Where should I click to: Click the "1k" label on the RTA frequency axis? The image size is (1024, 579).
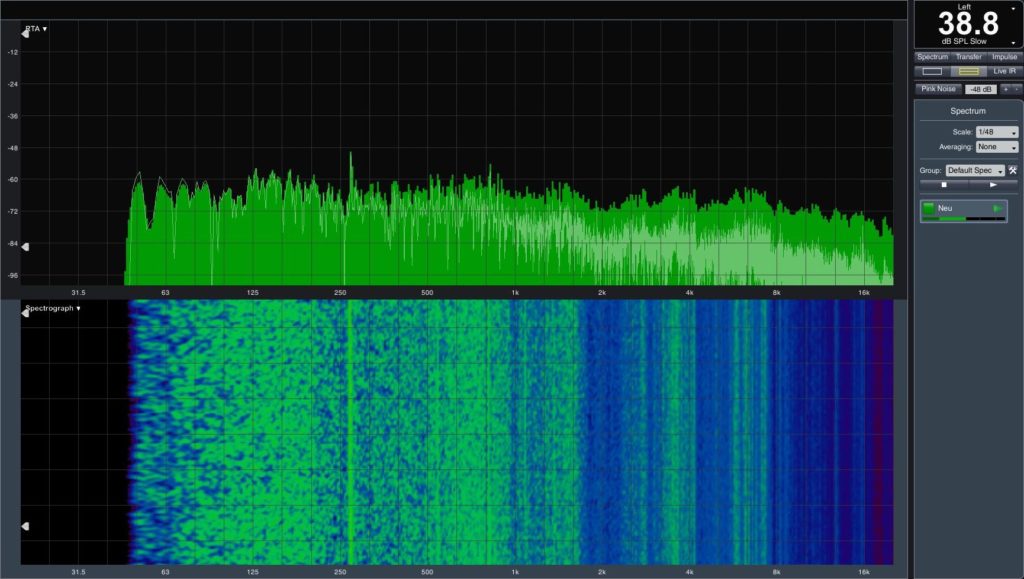pyautogui.click(x=515, y=292)
